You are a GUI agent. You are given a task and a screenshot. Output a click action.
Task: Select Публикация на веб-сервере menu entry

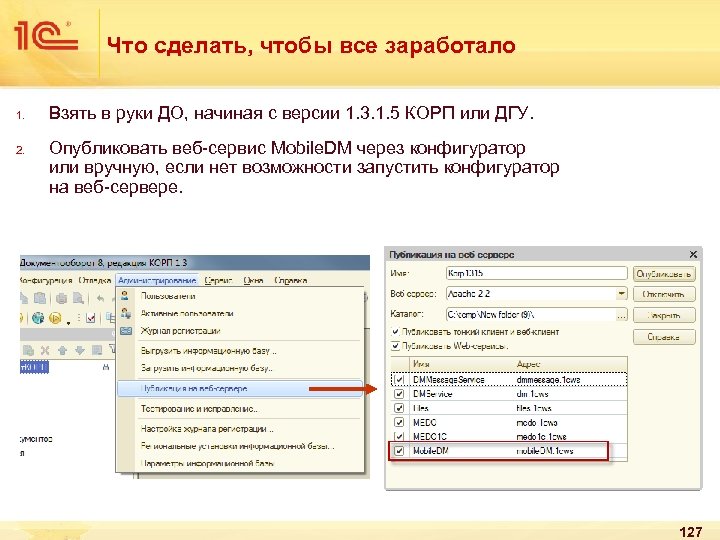[x=240, y=388]
